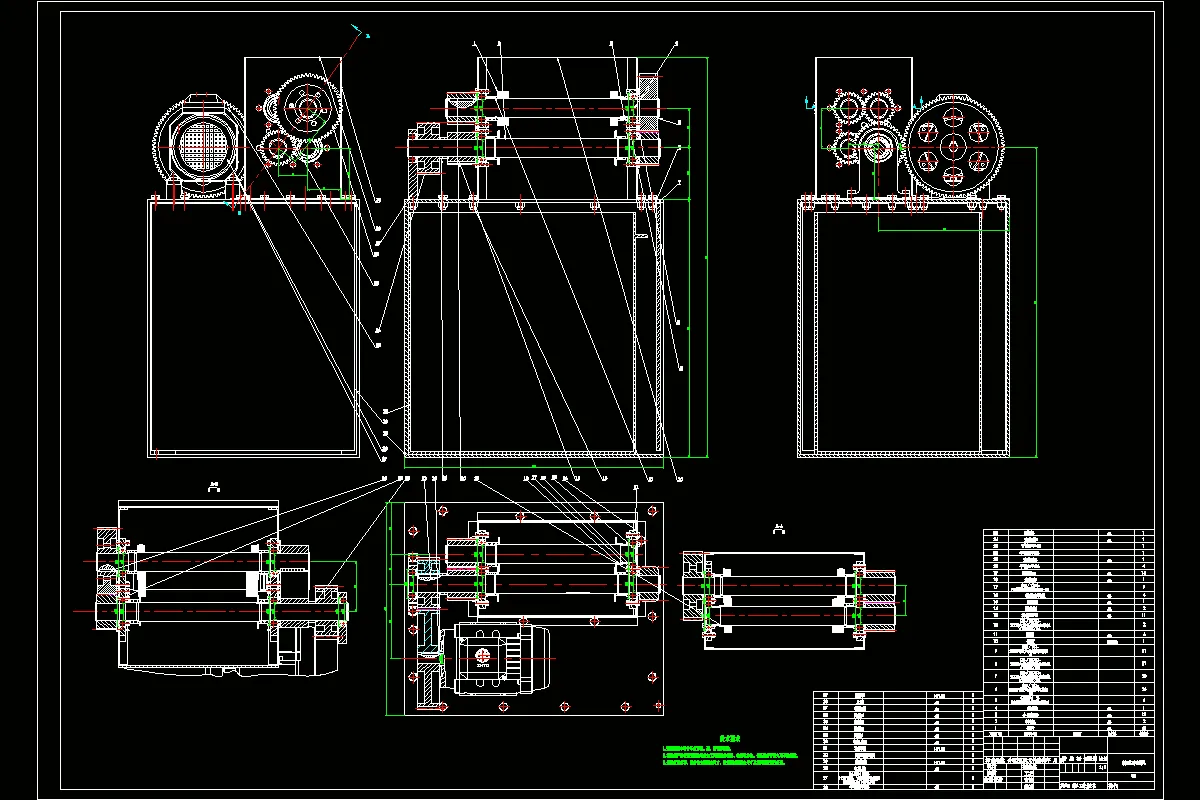This screenshot has height=800, width=1200.
Task: Click the technical requirements heading above green text
Action: [x=728, y=741]
